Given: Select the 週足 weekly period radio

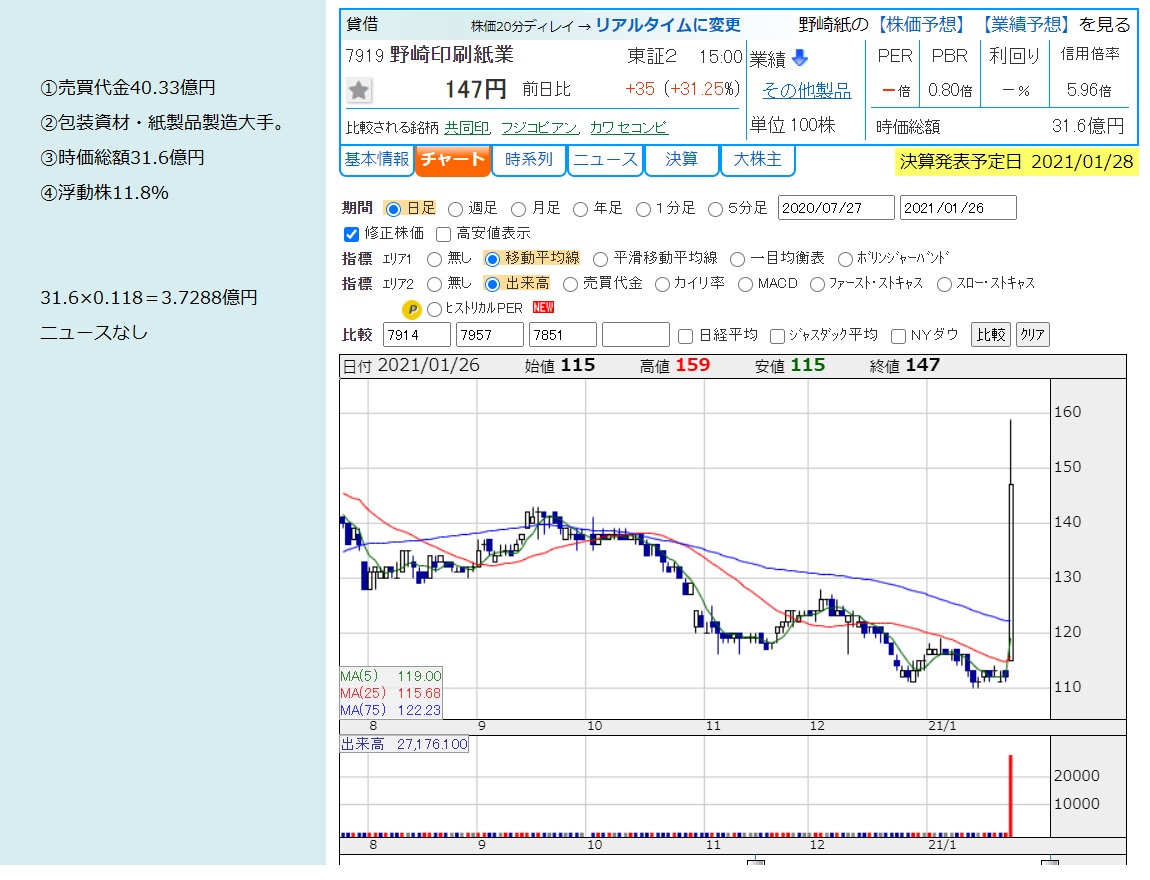Looking at the screenshot, I should pos(455,209).
